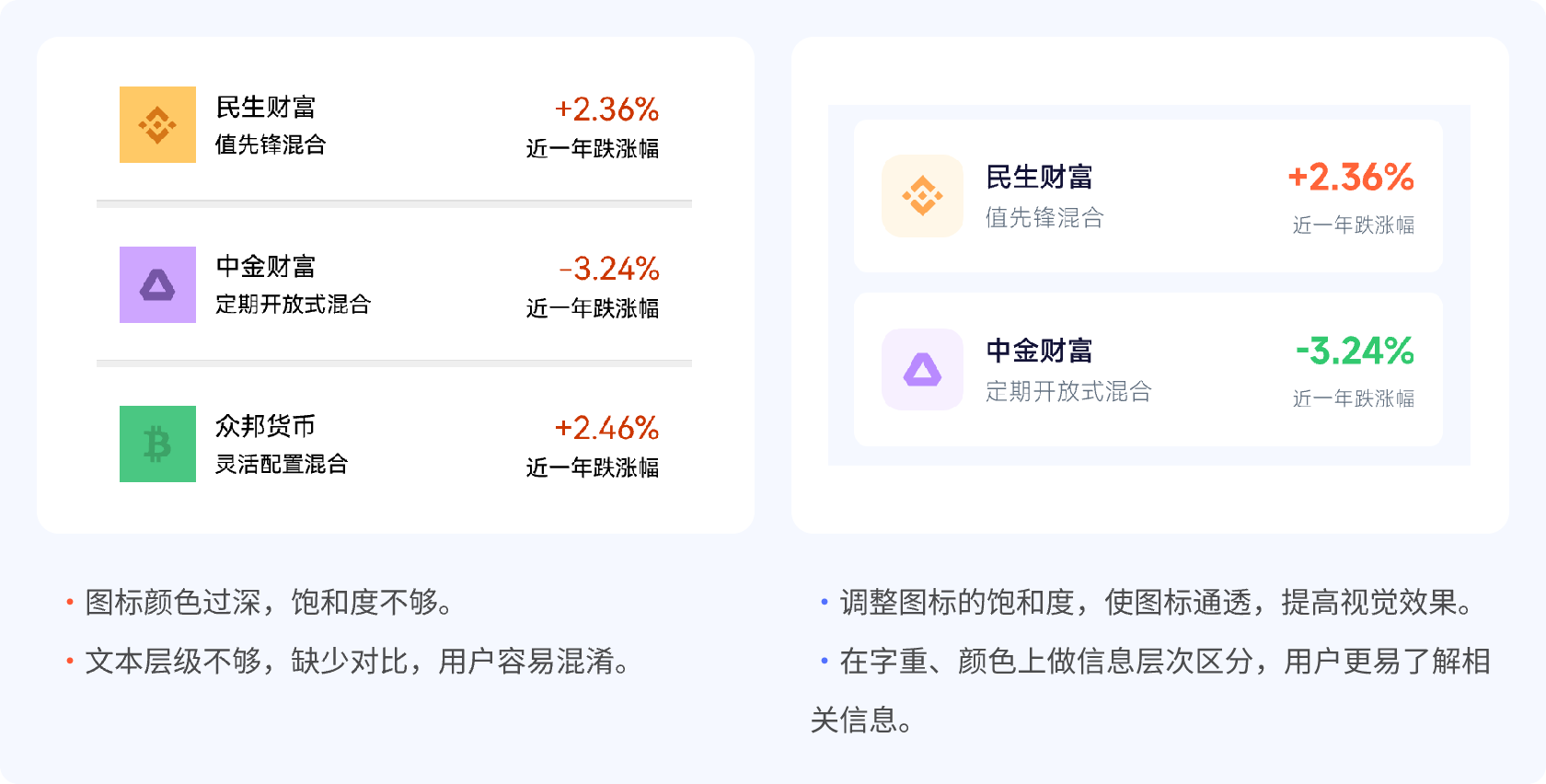This screenshot has width=1546, height=784.
Task: Click the black 值先锋混合 subtitle
Action: click(x=271, y=144)
